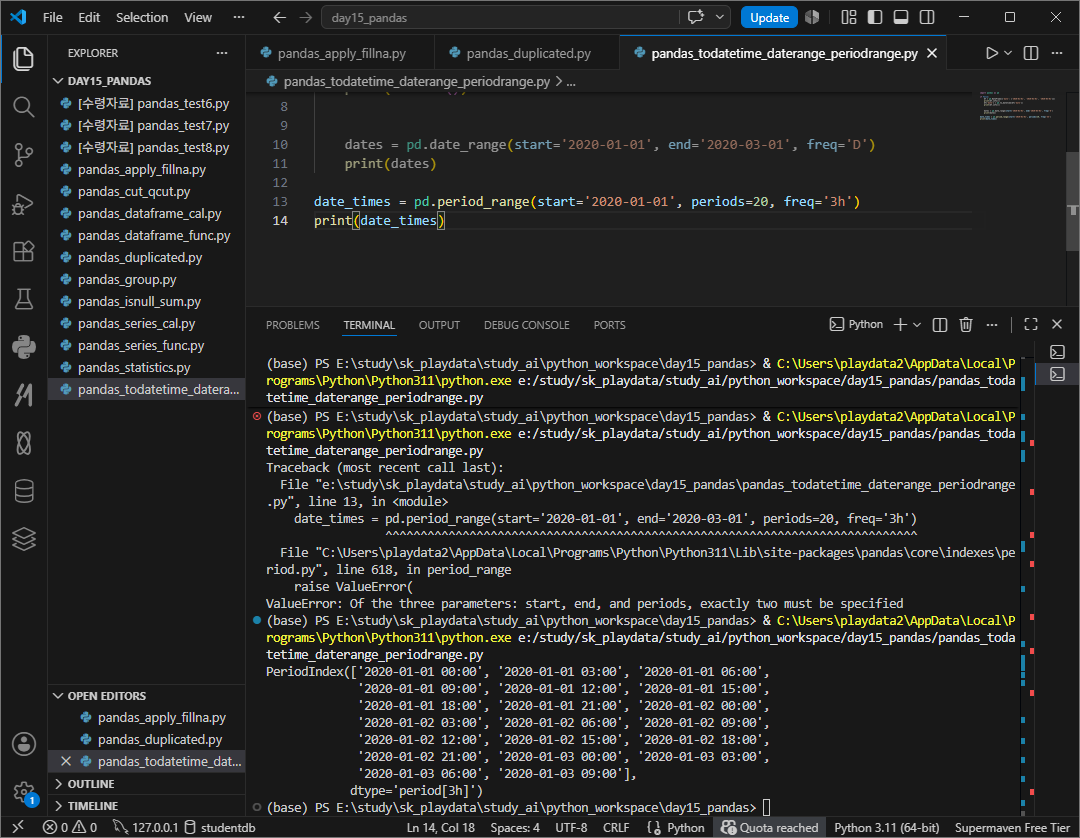Expand breadcrumb chevron after file name
This screenshot has height=838, width=1080.
[x=559, y=82]
